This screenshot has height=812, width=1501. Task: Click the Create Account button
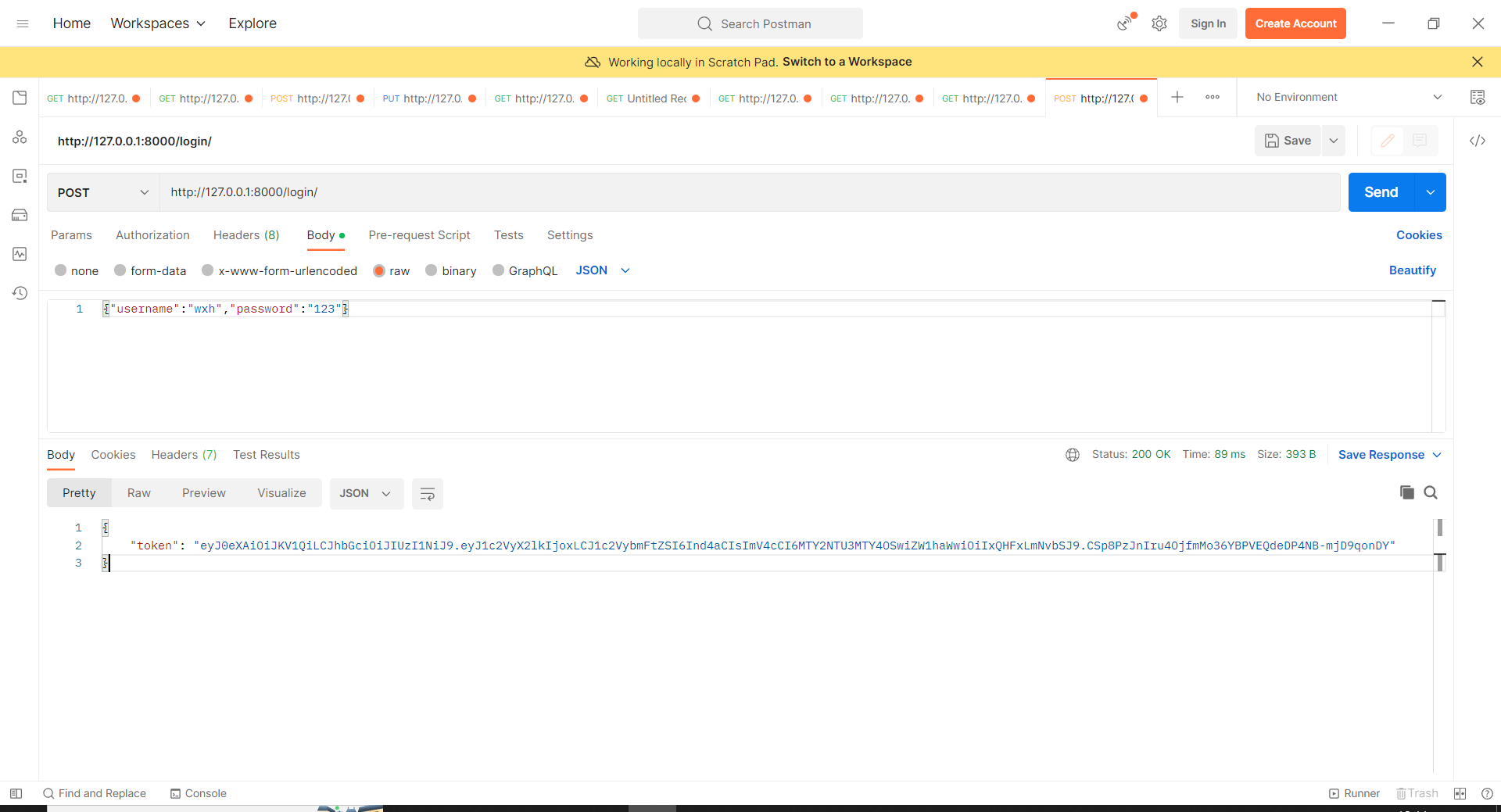1295,23
